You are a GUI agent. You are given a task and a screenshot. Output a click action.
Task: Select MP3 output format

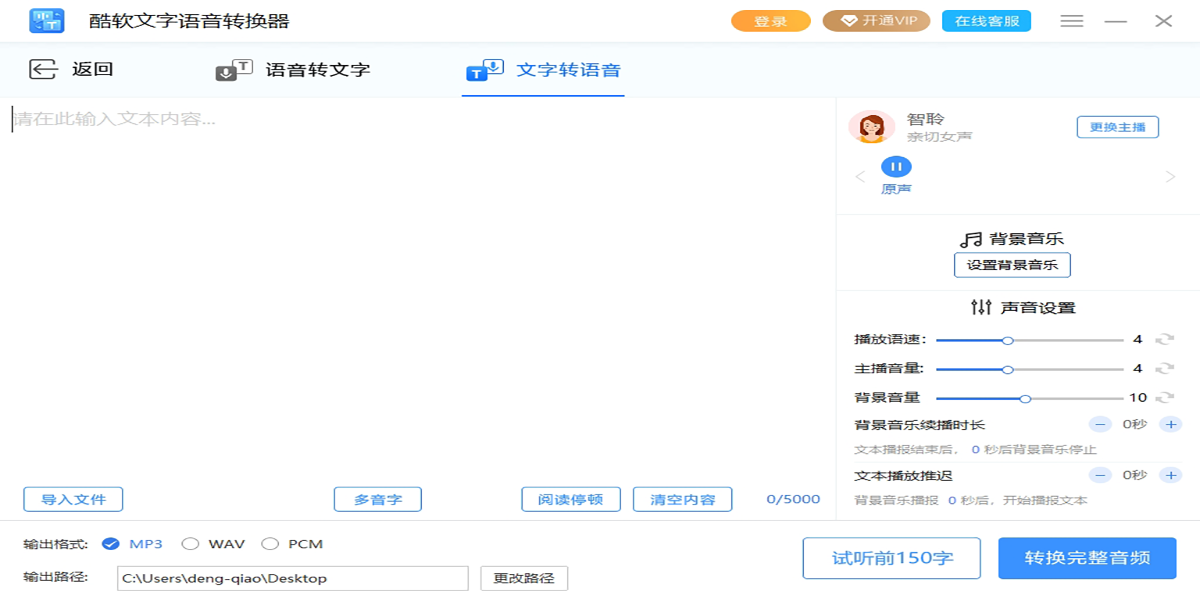(111, 544)
